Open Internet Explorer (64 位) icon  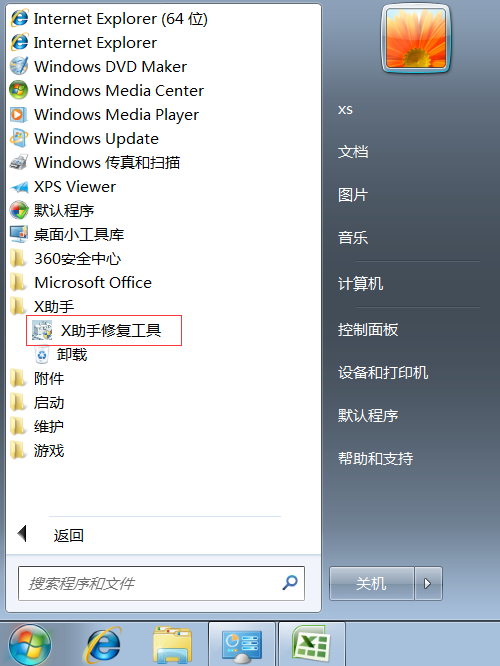coord(19,19)
